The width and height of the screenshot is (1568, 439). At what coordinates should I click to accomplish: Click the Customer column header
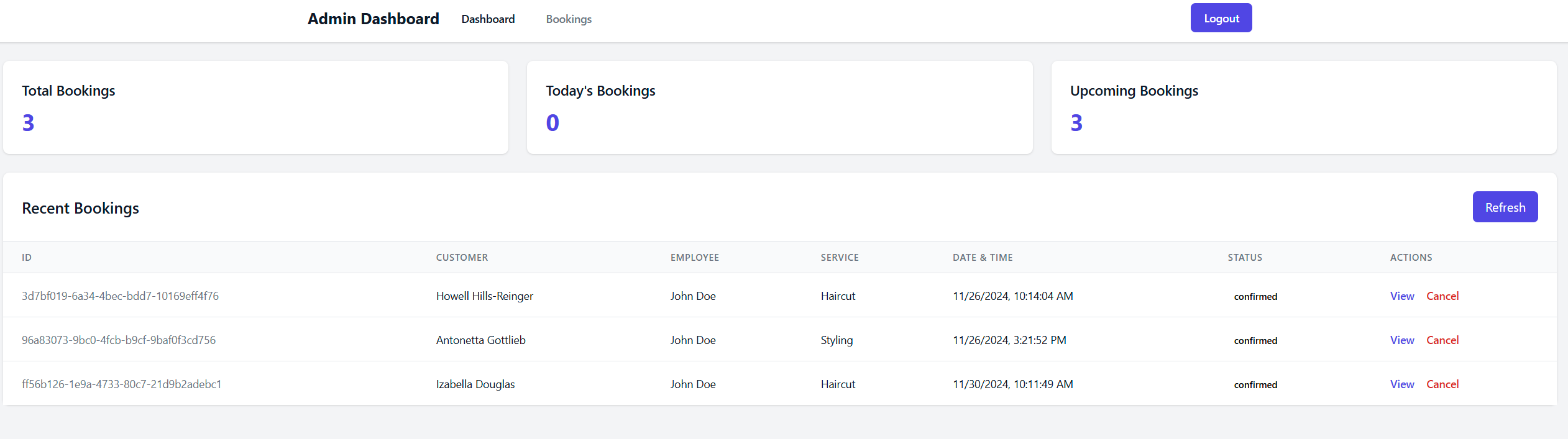coord(462,258)
